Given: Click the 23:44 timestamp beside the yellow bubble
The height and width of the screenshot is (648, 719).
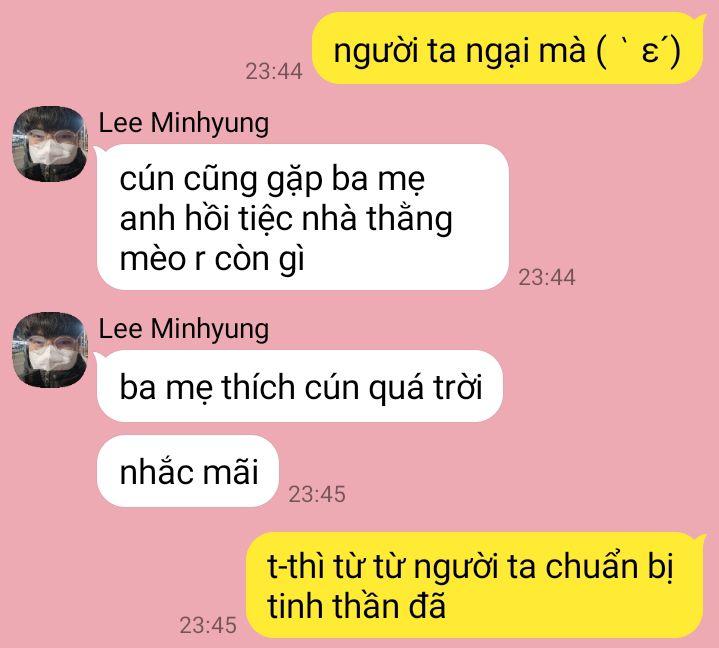Looking at the screenshot, I should 274,72.
